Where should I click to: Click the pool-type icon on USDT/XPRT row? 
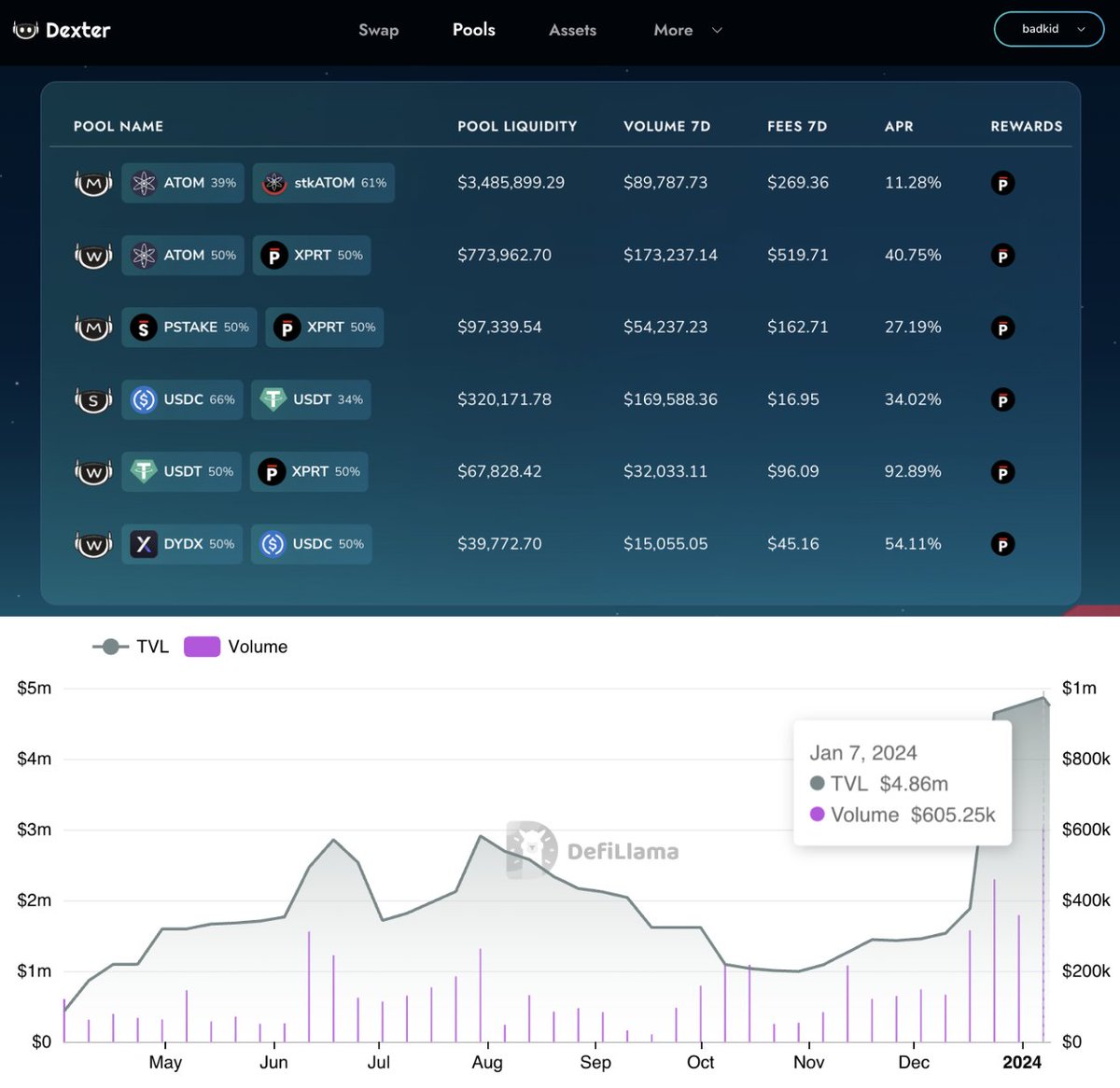tap(93, 472)
